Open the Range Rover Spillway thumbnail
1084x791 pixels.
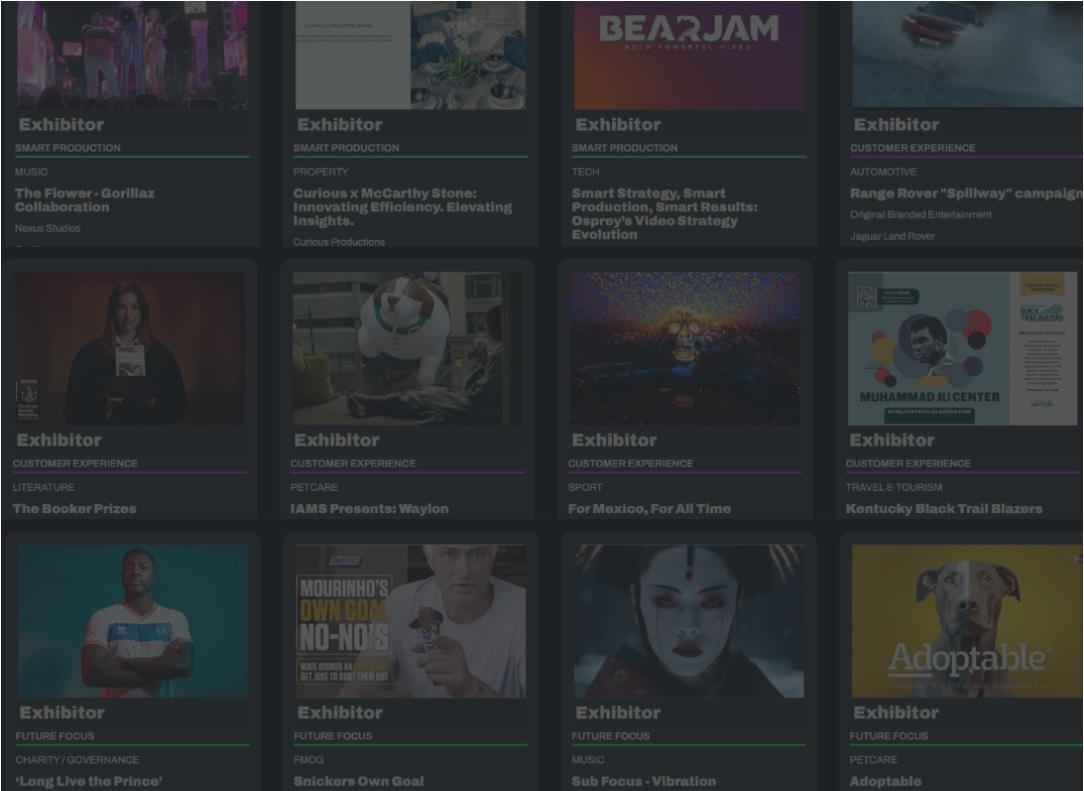967,54
